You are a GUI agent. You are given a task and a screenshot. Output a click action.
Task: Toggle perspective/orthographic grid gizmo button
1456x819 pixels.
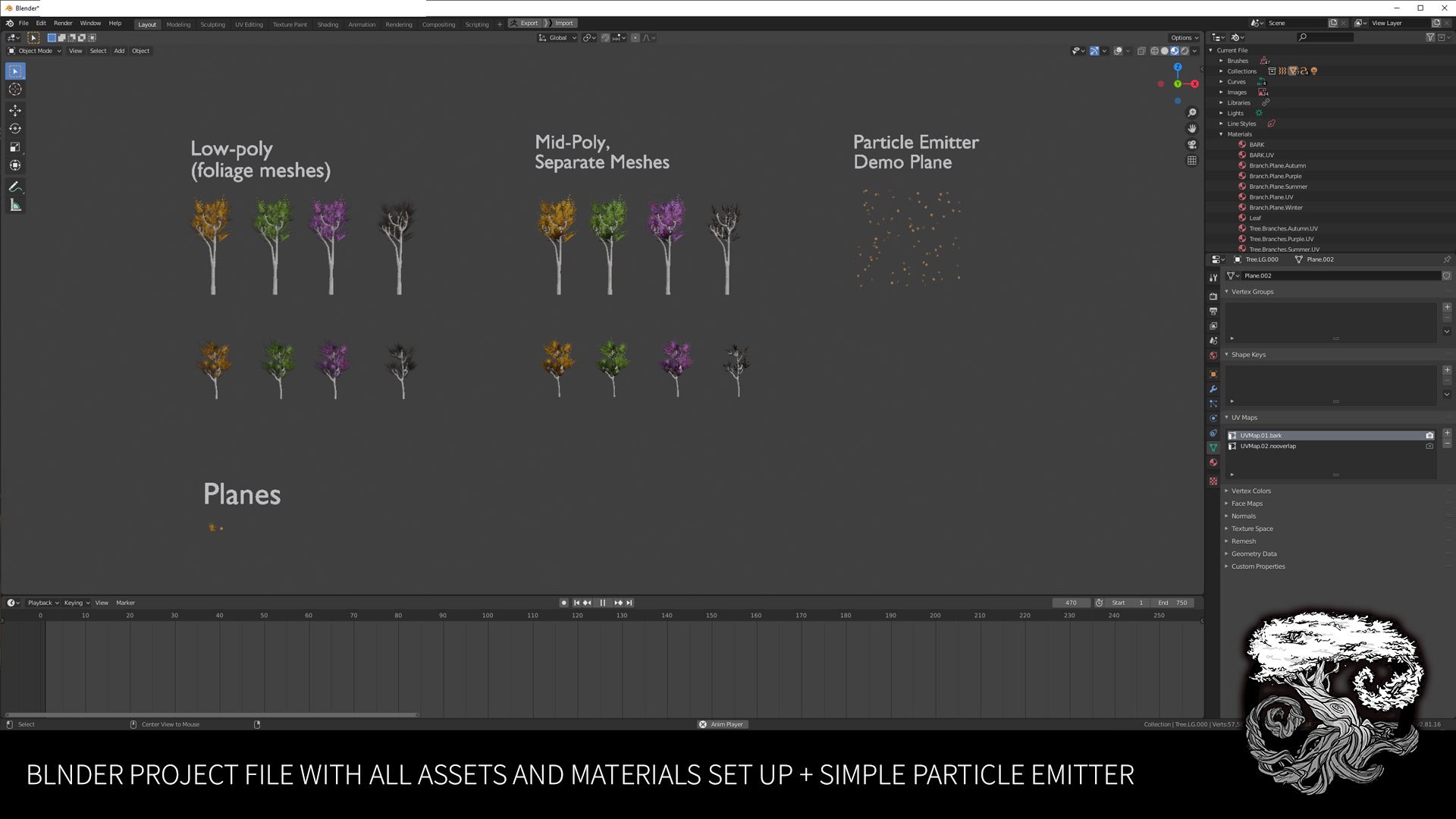[x=1192, y=161]
